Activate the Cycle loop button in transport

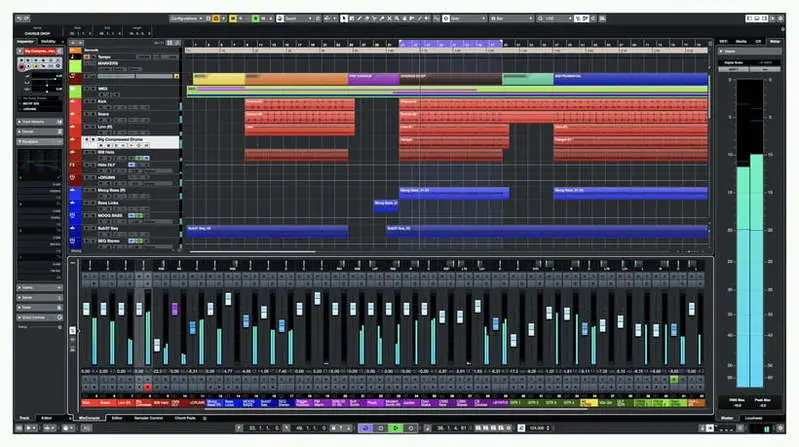click(365, 428)
